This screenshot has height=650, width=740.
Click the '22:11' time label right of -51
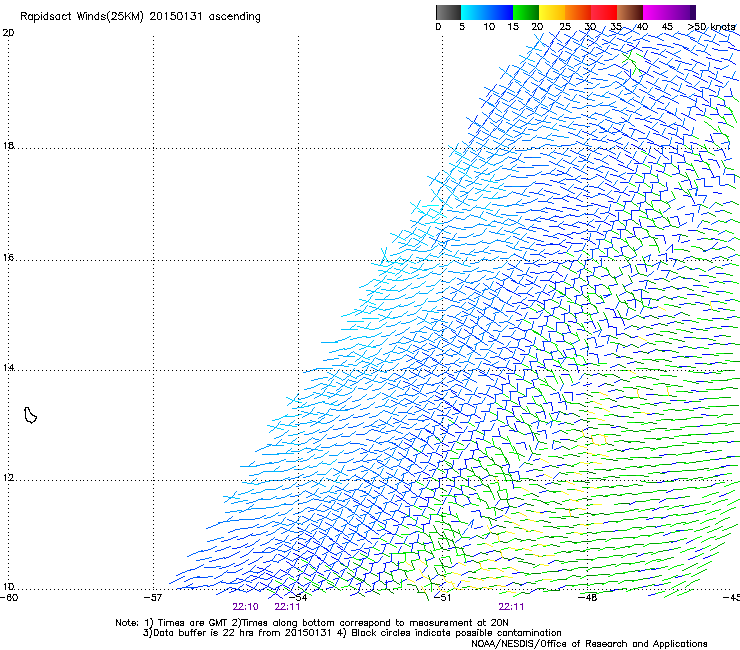(x=511, y=607)
